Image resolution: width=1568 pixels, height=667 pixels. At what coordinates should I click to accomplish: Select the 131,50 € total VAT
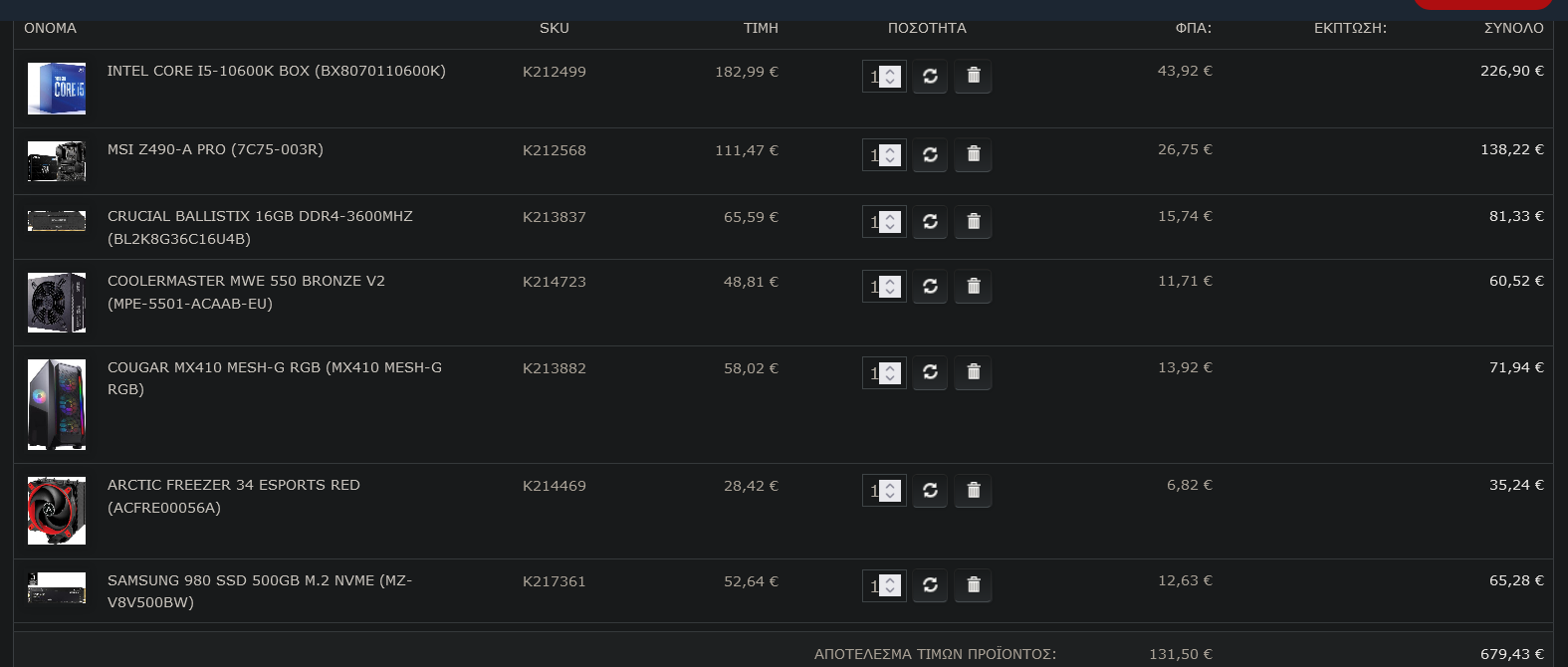[x=1181, y=654]
